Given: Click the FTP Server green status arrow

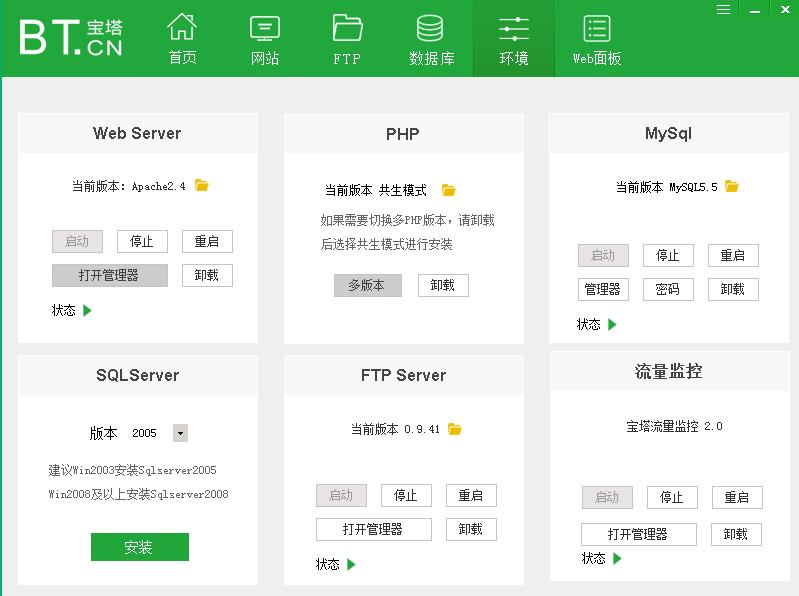Looking at the screenshot, I should (x=351, y=564).
